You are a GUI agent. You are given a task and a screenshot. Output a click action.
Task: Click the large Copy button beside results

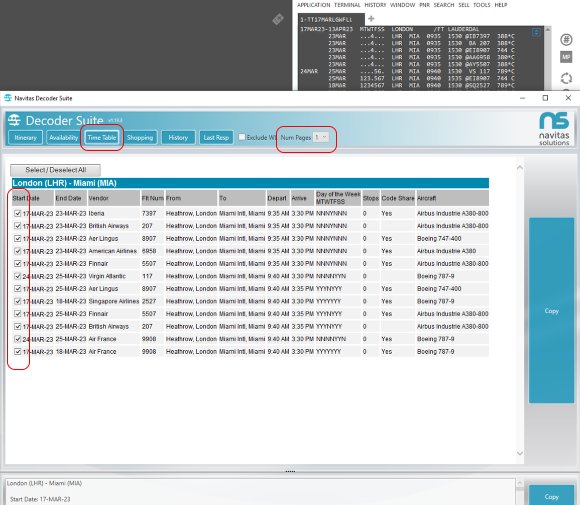(x=551, y=310)
